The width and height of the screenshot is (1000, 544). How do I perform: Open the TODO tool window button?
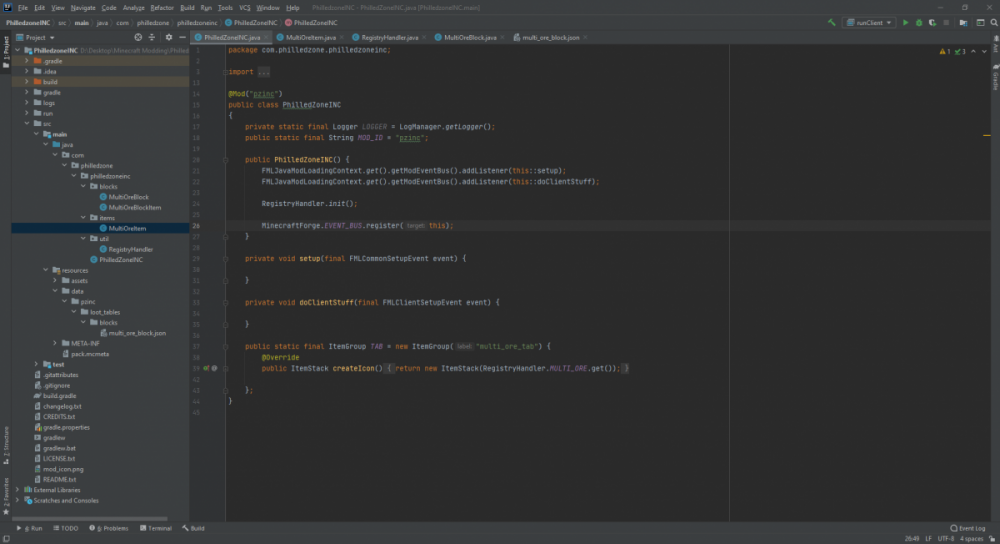[x=66, y=529]
